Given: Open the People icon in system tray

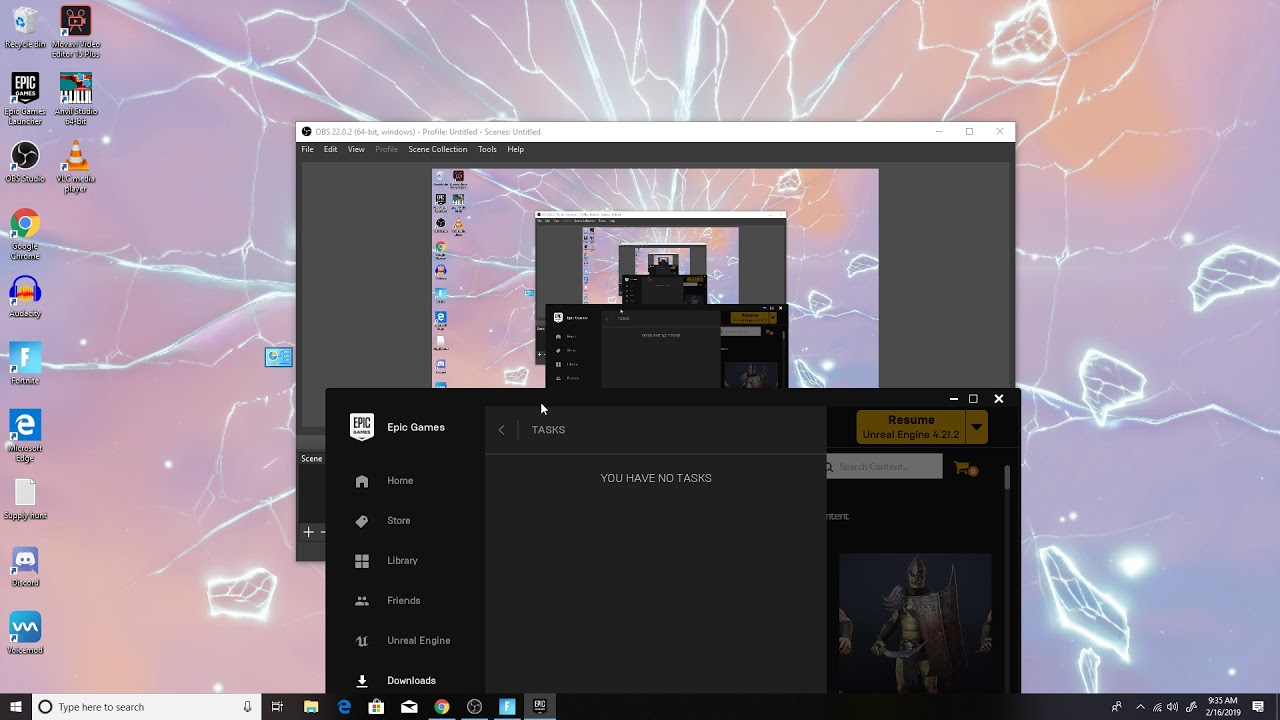Looking at the screenshot, I should pyautogui.click(x=1116, y=707).
